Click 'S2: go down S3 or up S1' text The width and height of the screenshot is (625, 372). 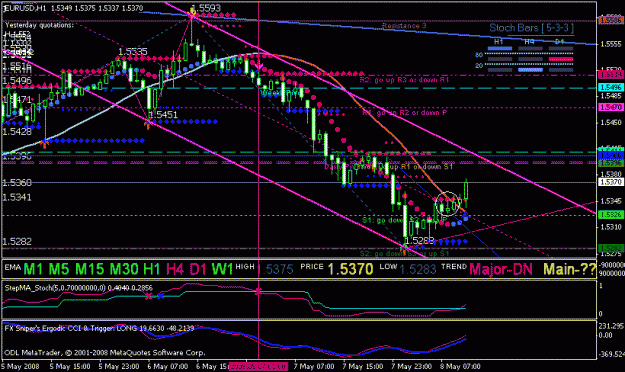[x=404, y=254]
